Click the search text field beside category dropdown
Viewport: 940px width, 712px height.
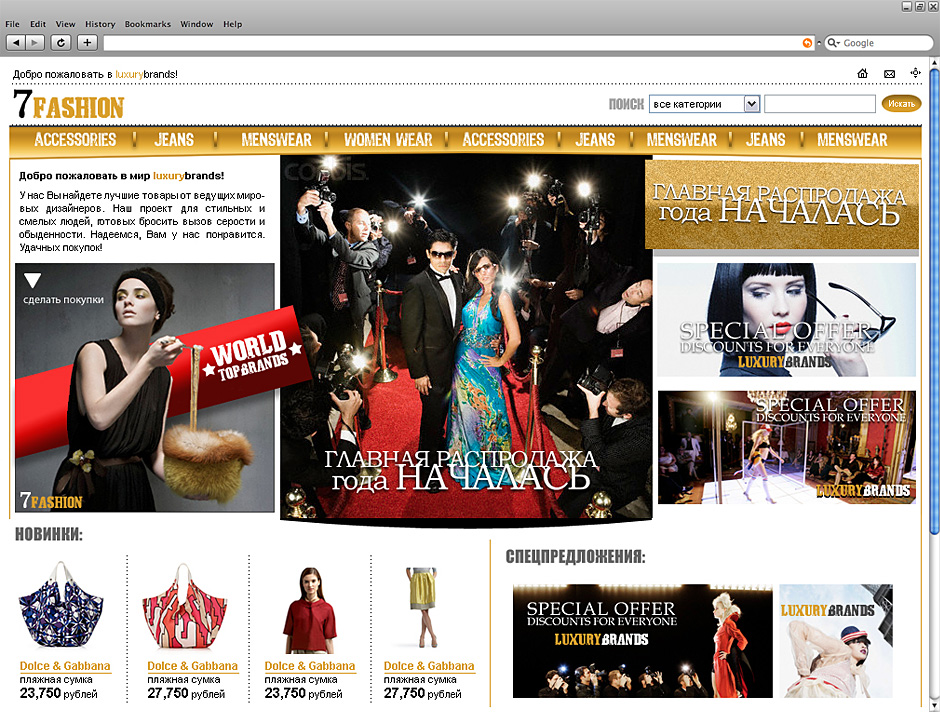(x=820, y=104)
